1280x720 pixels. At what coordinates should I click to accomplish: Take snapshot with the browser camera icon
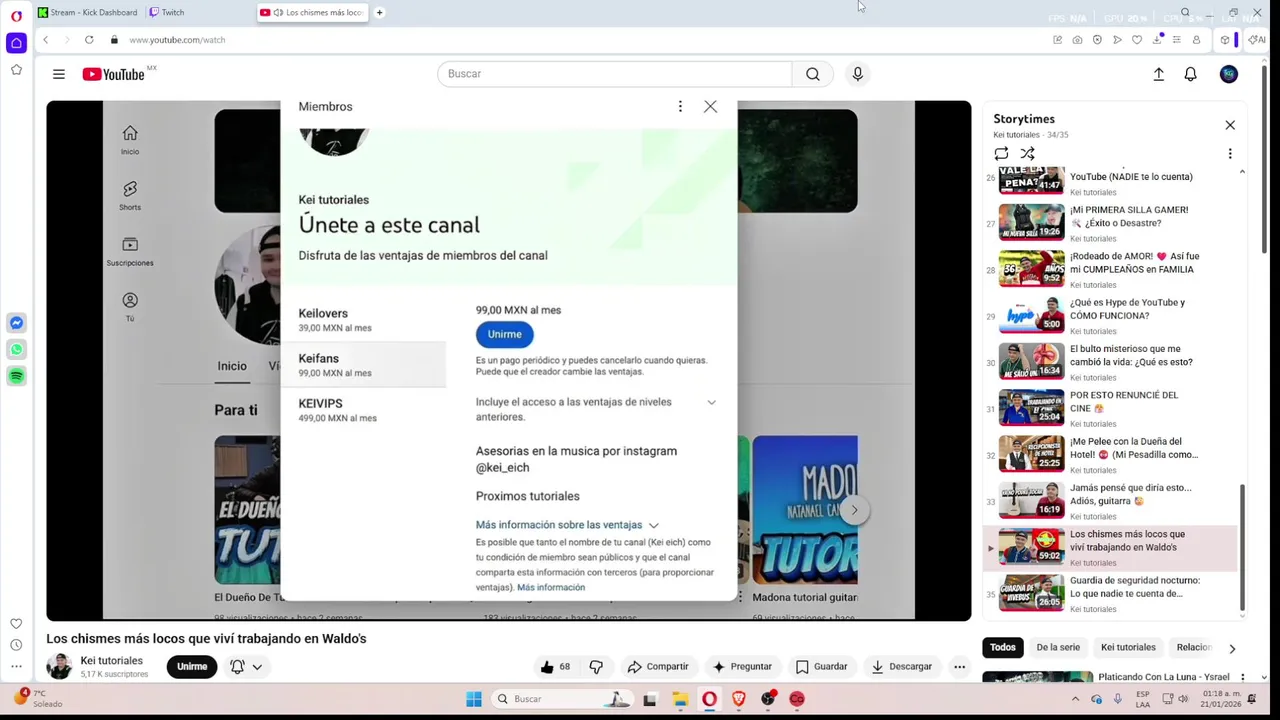coord(1077,40)
